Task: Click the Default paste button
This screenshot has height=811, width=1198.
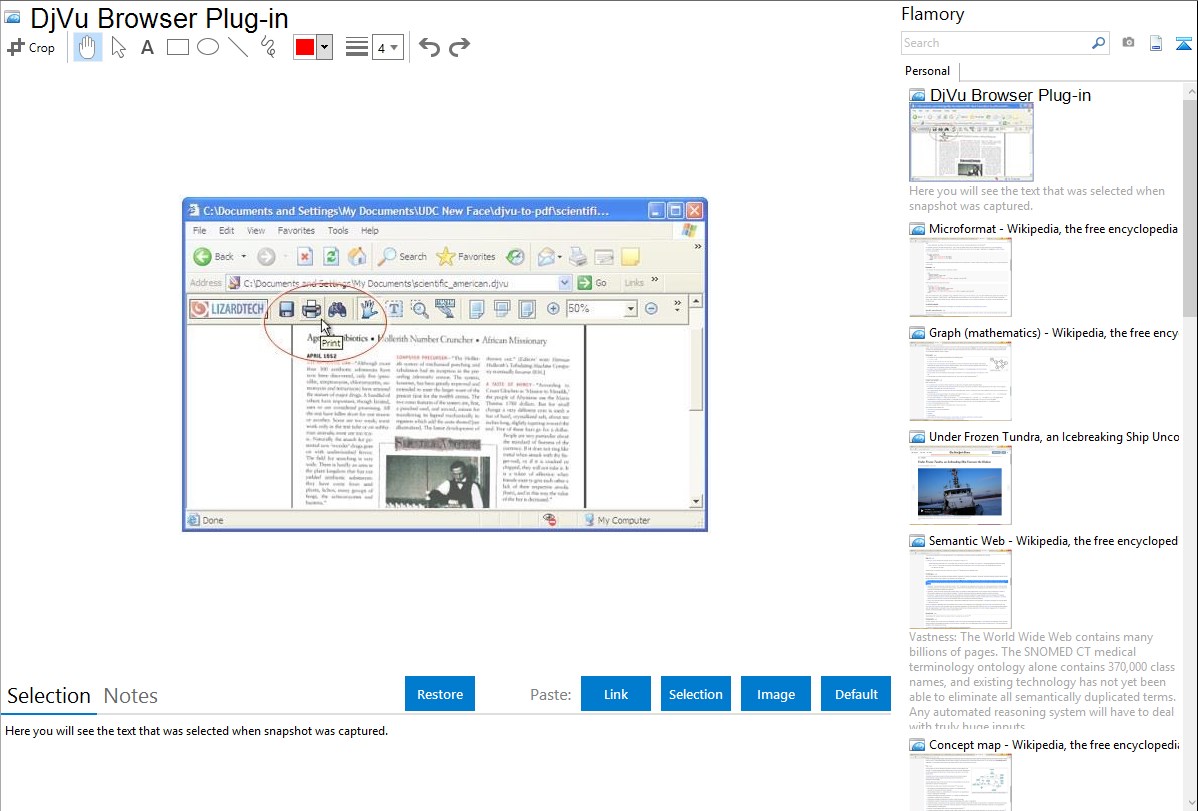Action: tap(856, 694)
